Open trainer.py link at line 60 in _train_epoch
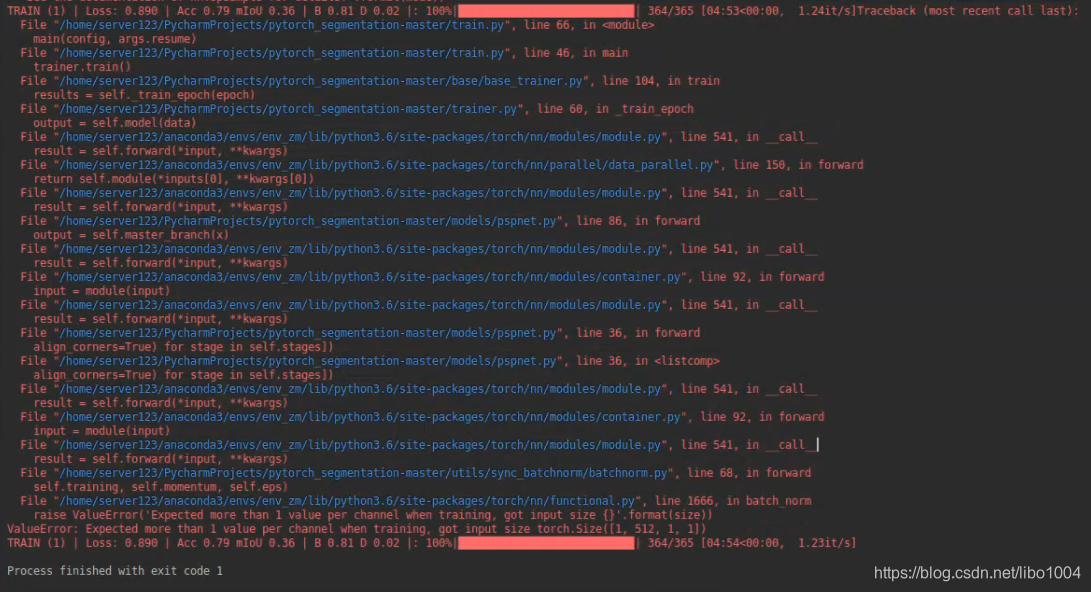The height and width of the screenshot is (592, 1091). point(289,109)
